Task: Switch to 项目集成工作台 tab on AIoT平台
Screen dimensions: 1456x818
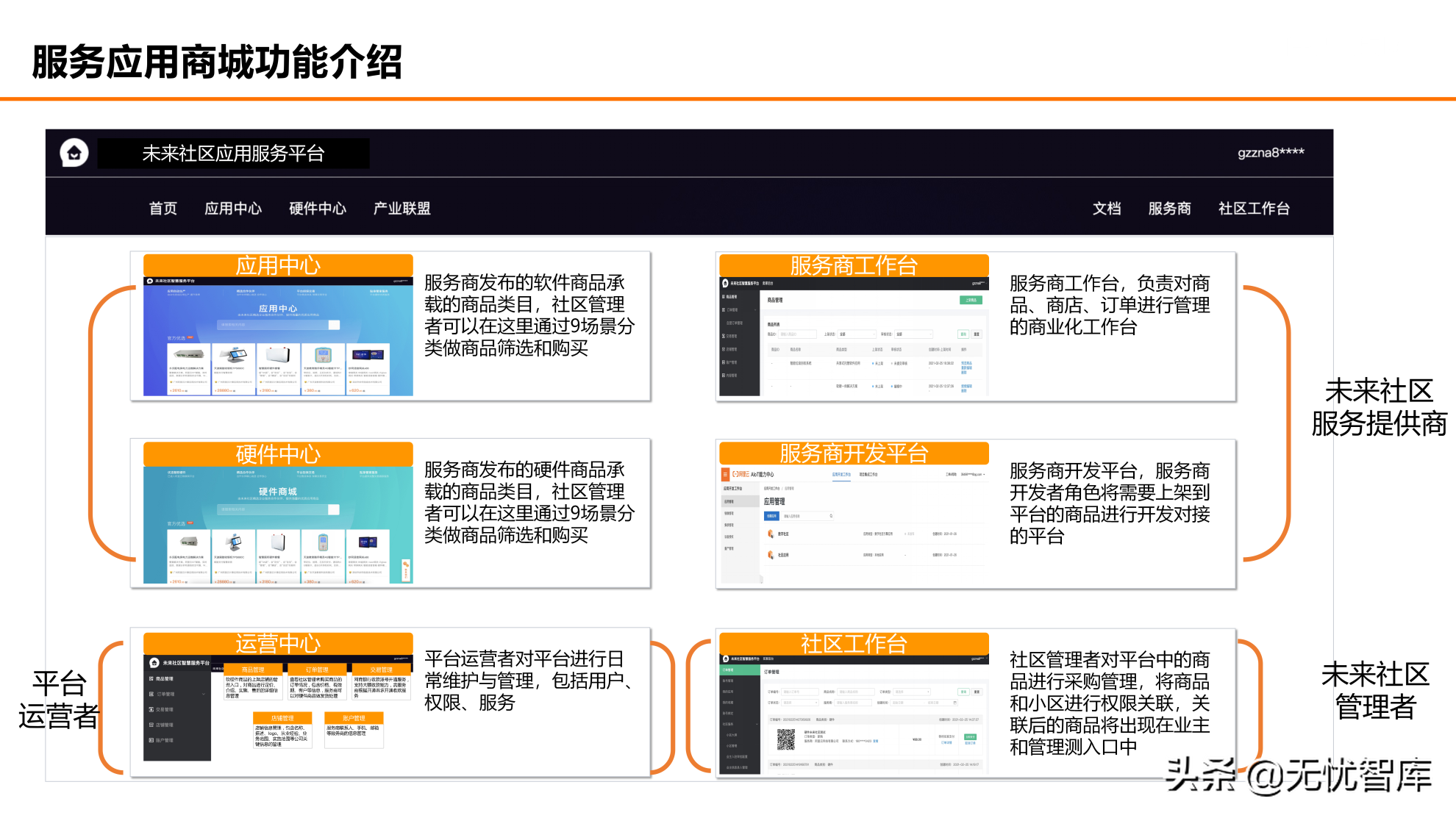Action: 868,474
